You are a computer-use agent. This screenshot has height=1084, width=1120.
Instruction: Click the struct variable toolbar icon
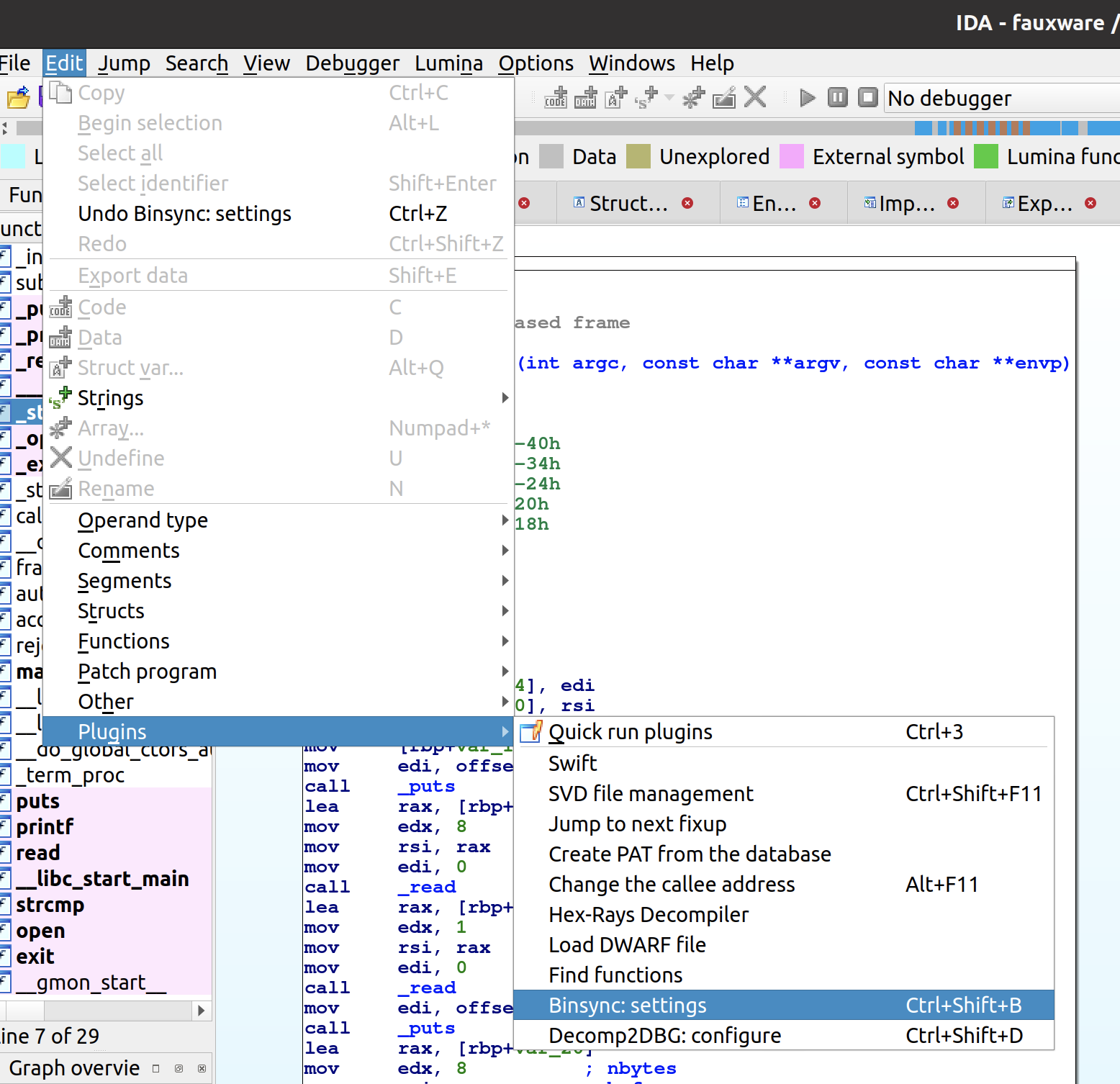pyautogui.click(x=615, y=97)
